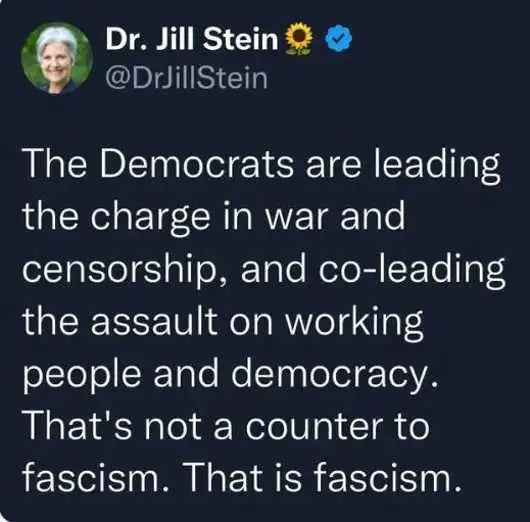Open the @DrJillStein handle link

click(x=186, y=79)
